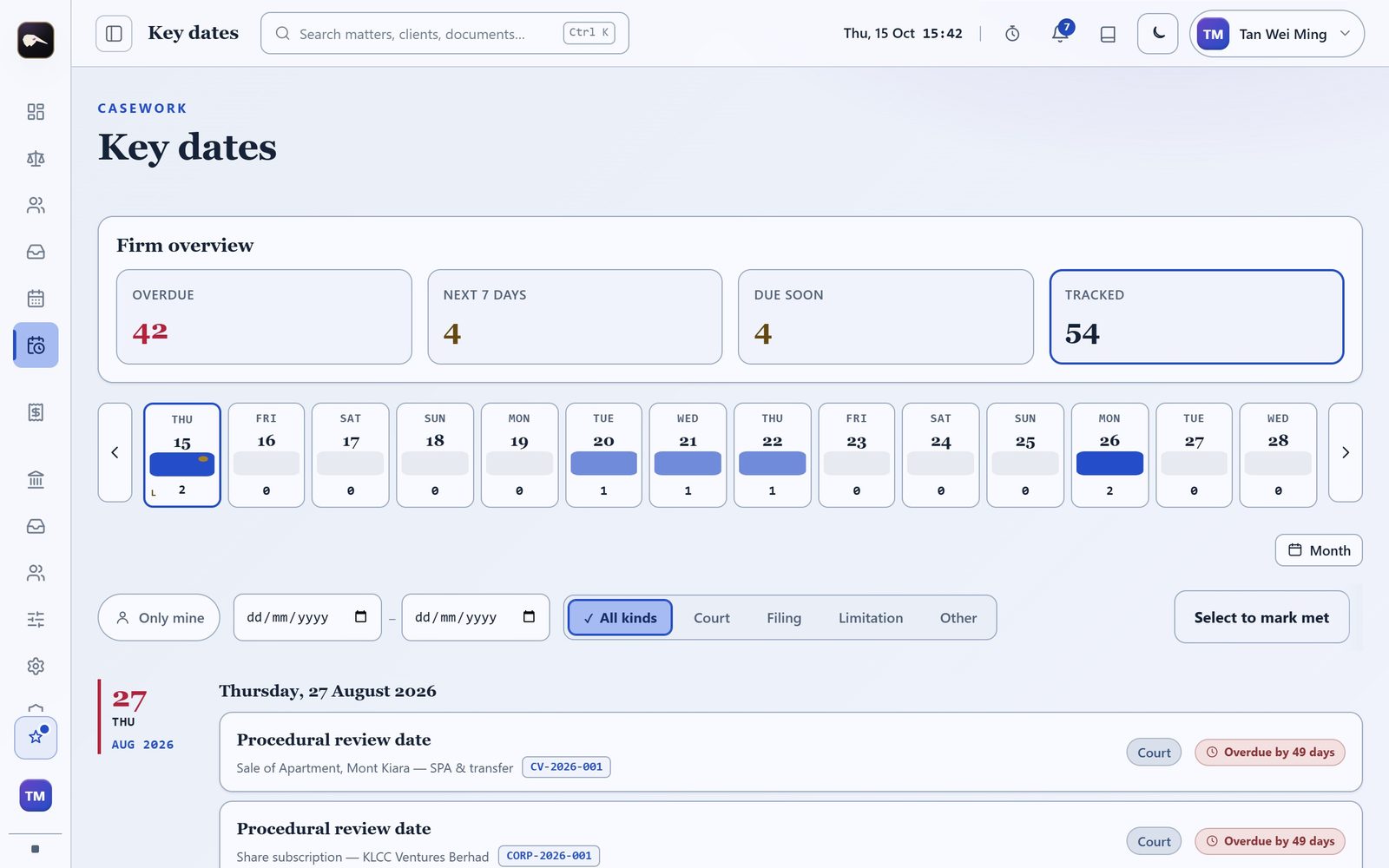Open calendar icon in sidebar
This screenshot has width=1389, height=868.
click(x=36, y=299)
